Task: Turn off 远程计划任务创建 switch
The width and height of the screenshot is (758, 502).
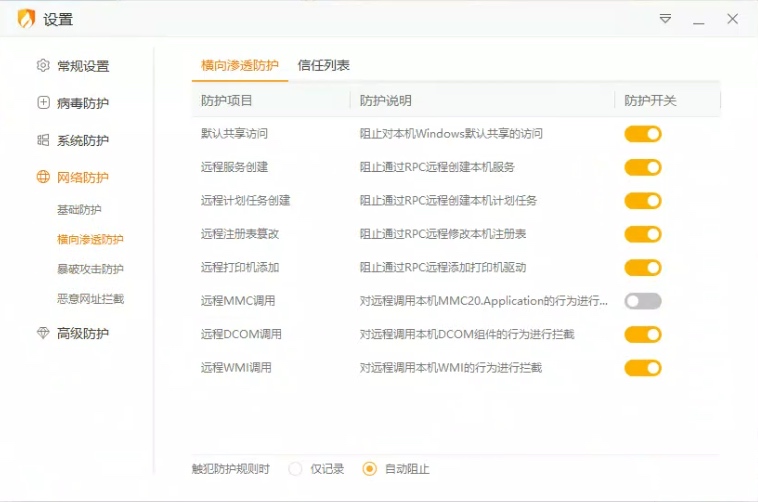Action: coord(642,201)
